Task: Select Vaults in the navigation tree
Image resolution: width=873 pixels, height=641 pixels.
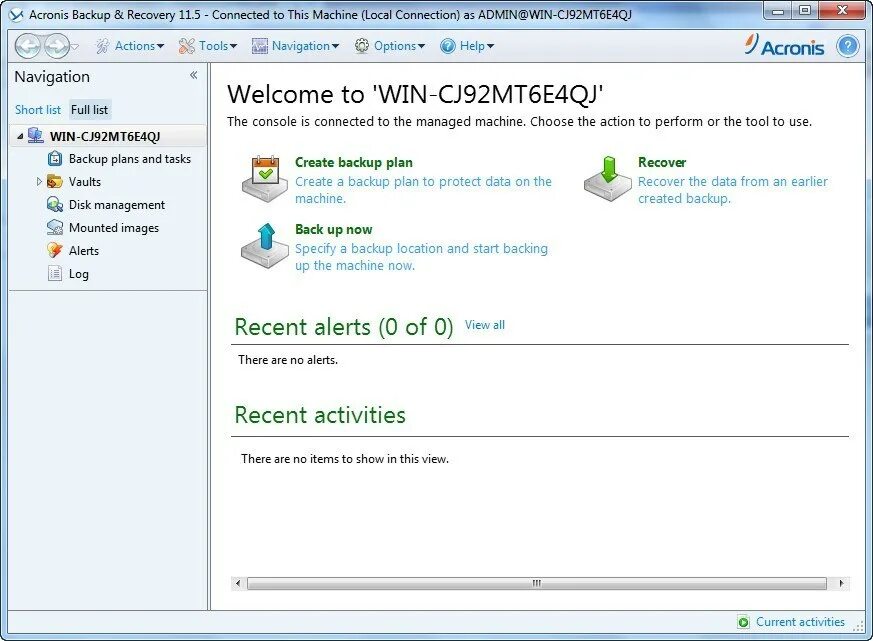Action: point(85,182)
